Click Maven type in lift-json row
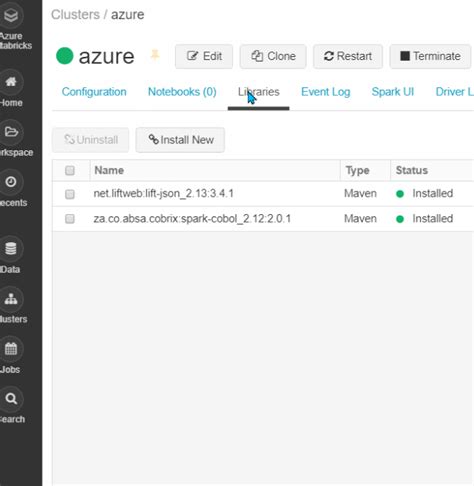Screen dimensions: 474x486 tap(360, 193)
